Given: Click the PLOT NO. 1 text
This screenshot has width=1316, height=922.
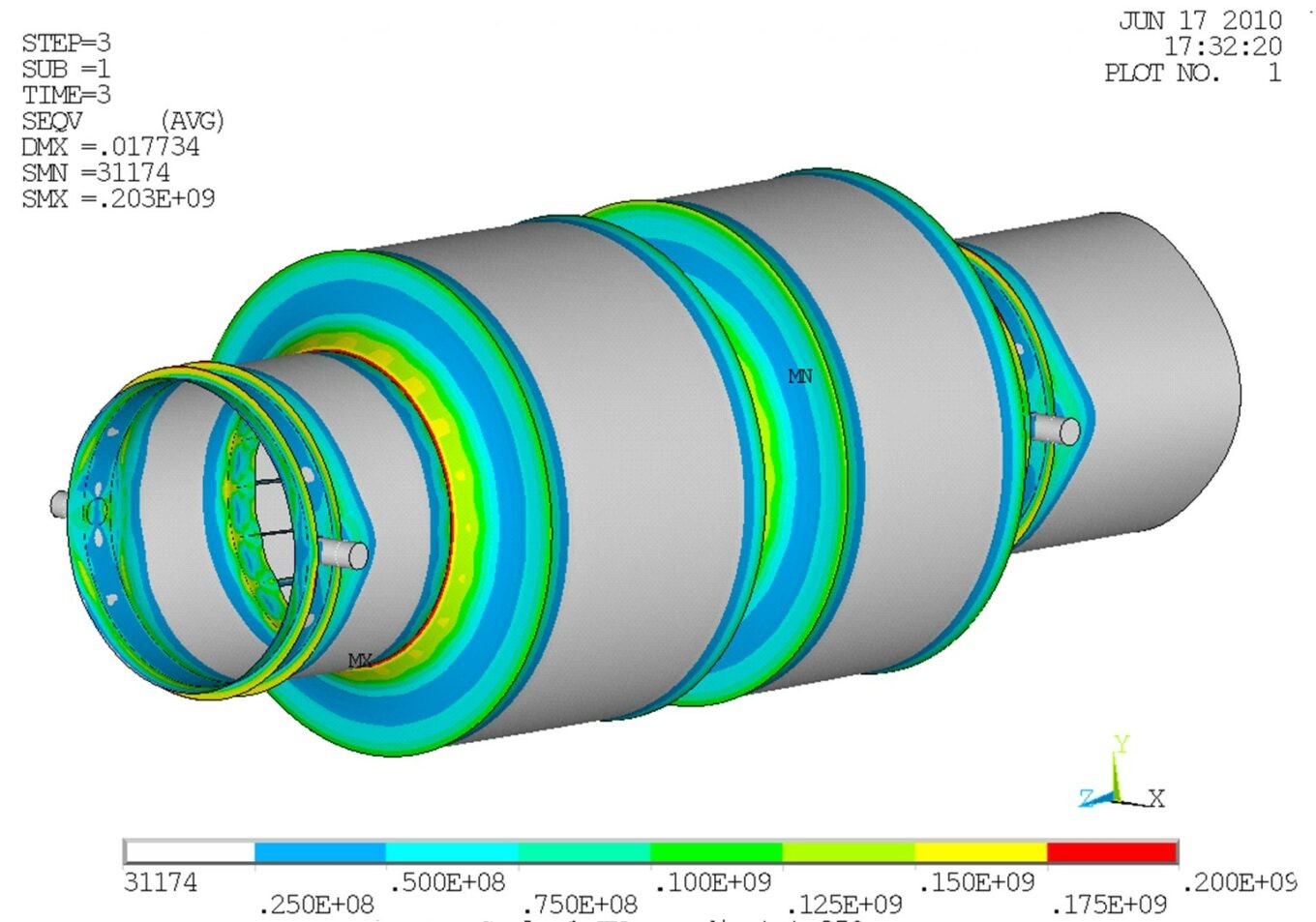Looking at the screenshot, I should (x=1192, y=73).
